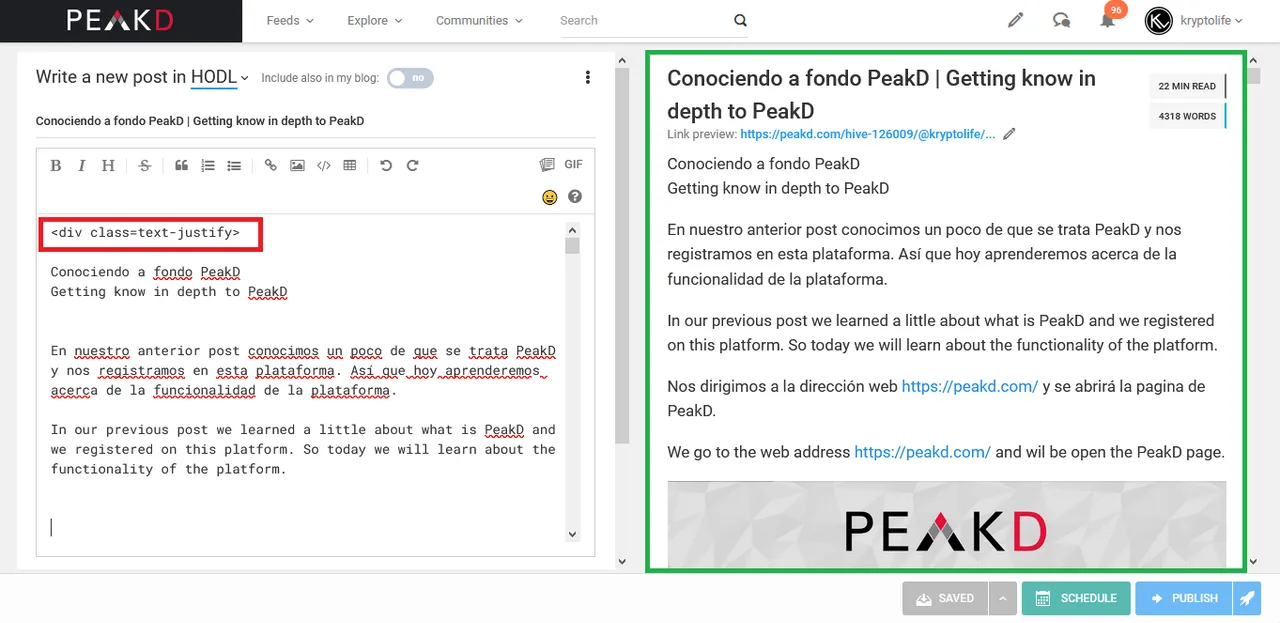Insert a numbered list
1280x623 pixels.
tap(208, 166)
